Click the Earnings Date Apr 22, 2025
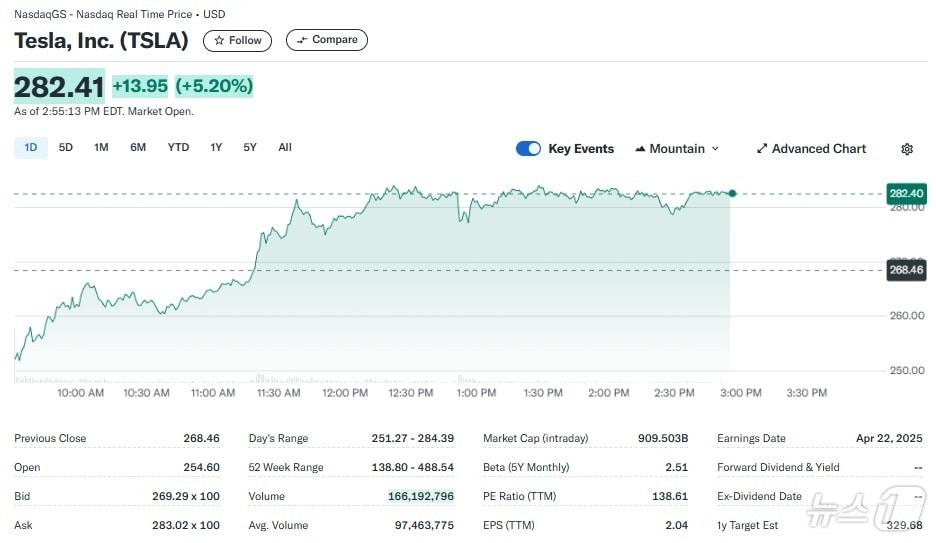 (x=890, y=438)
